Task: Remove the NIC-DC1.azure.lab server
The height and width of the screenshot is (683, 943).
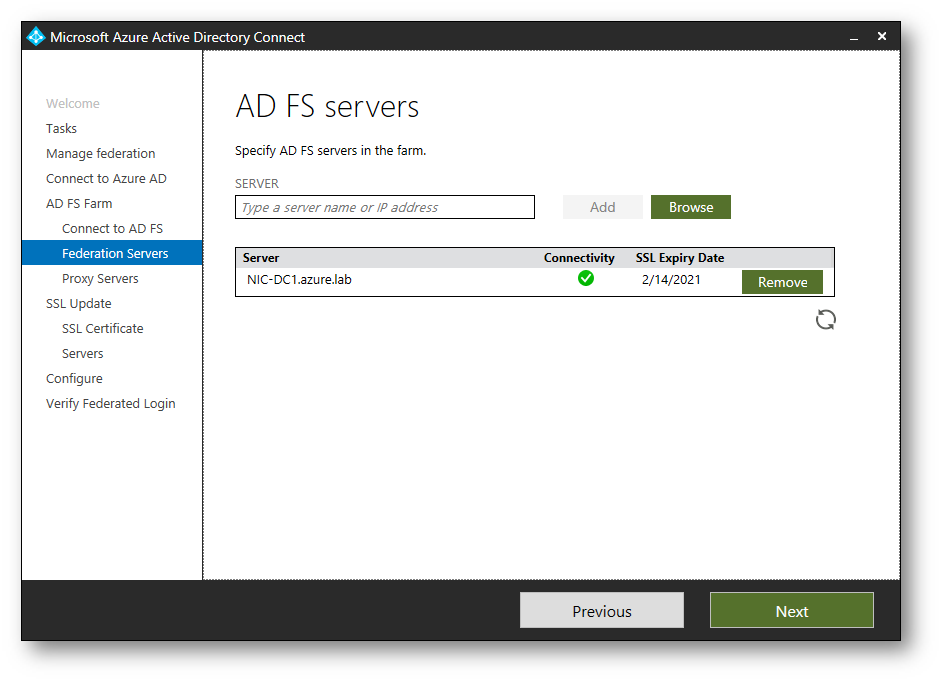Action: (782, 282)
